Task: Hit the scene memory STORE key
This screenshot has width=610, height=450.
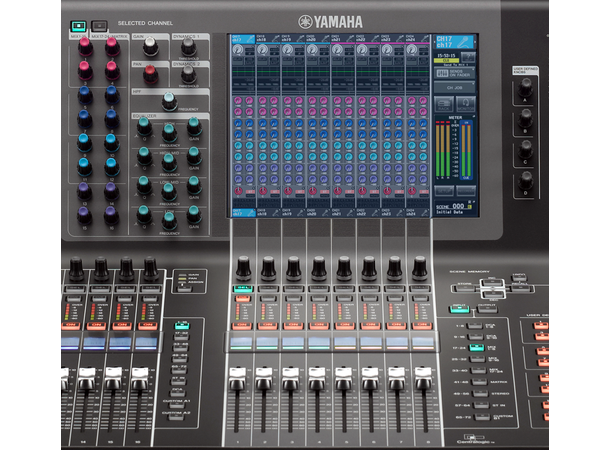Action: [x=465, y=288]
